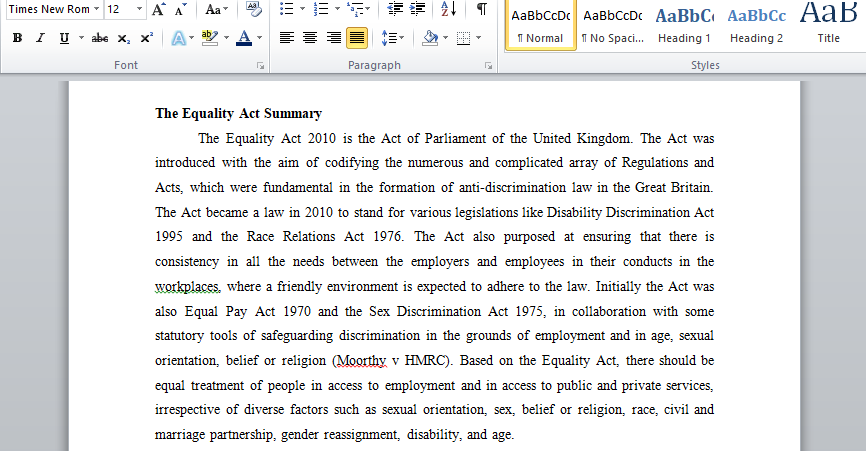Apply multilevel list
The image size is (866, 451).
tap(355, 9)
